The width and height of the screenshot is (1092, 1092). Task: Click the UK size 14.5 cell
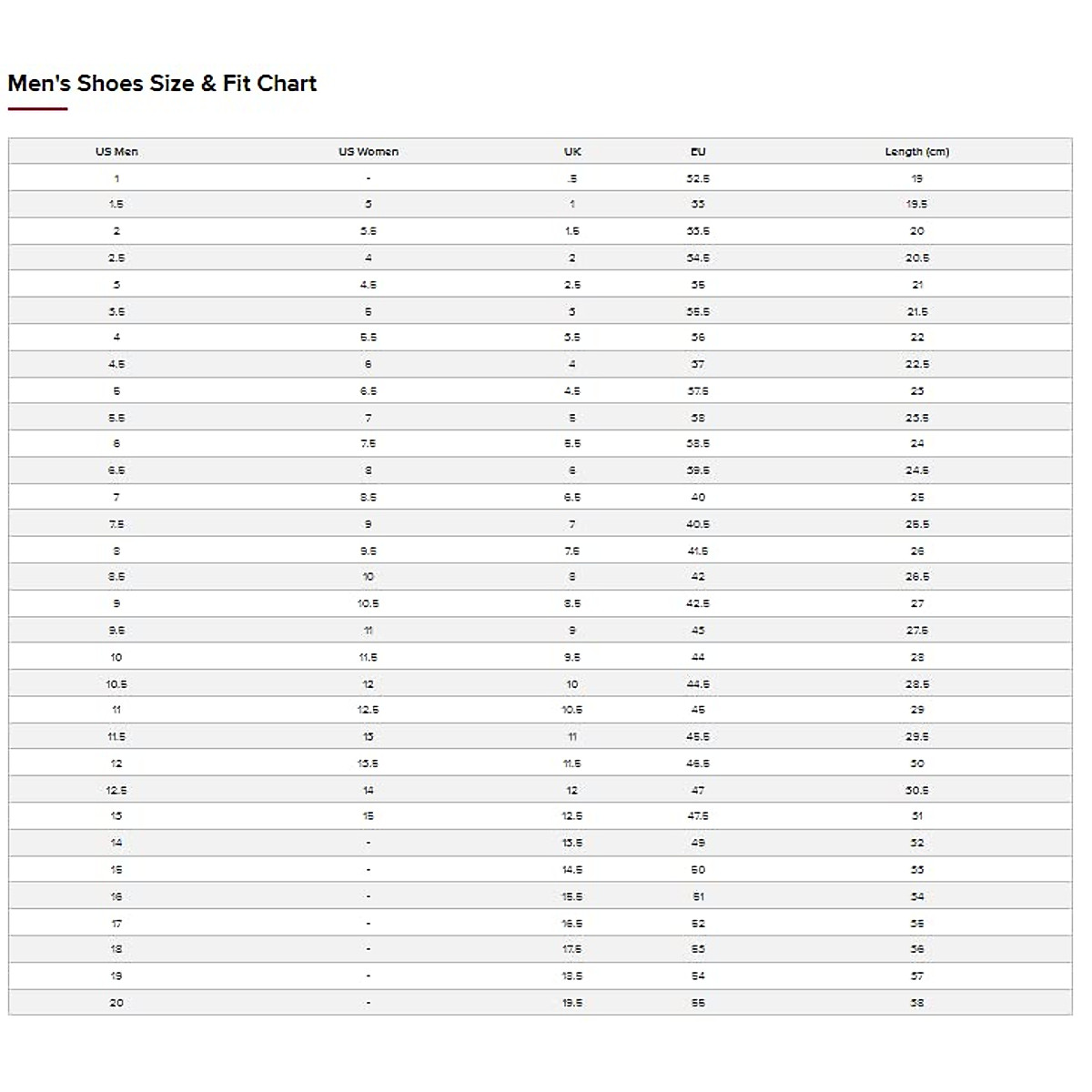click(x=572, y=870)
